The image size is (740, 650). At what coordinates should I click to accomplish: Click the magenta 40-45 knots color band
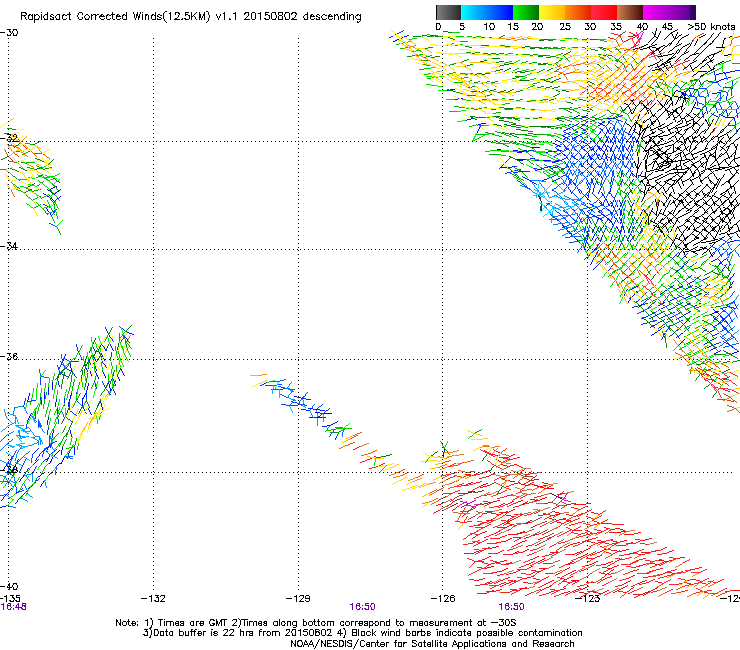click(x=656, y=13)
